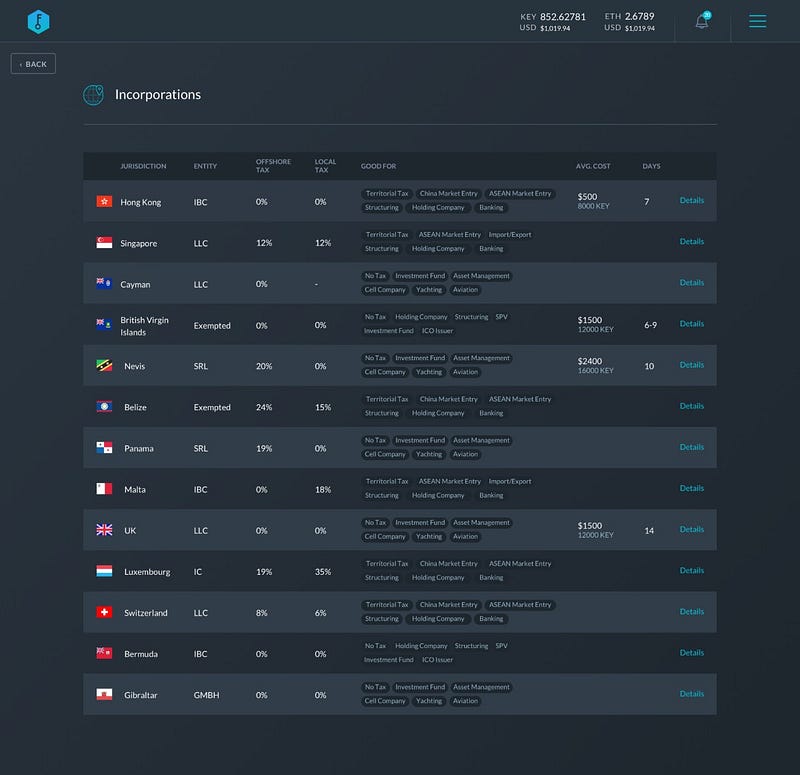Open Details for Singapore
Image resolution: width=800 pixels, height=775 pixels.
click(x=691, y=241)
